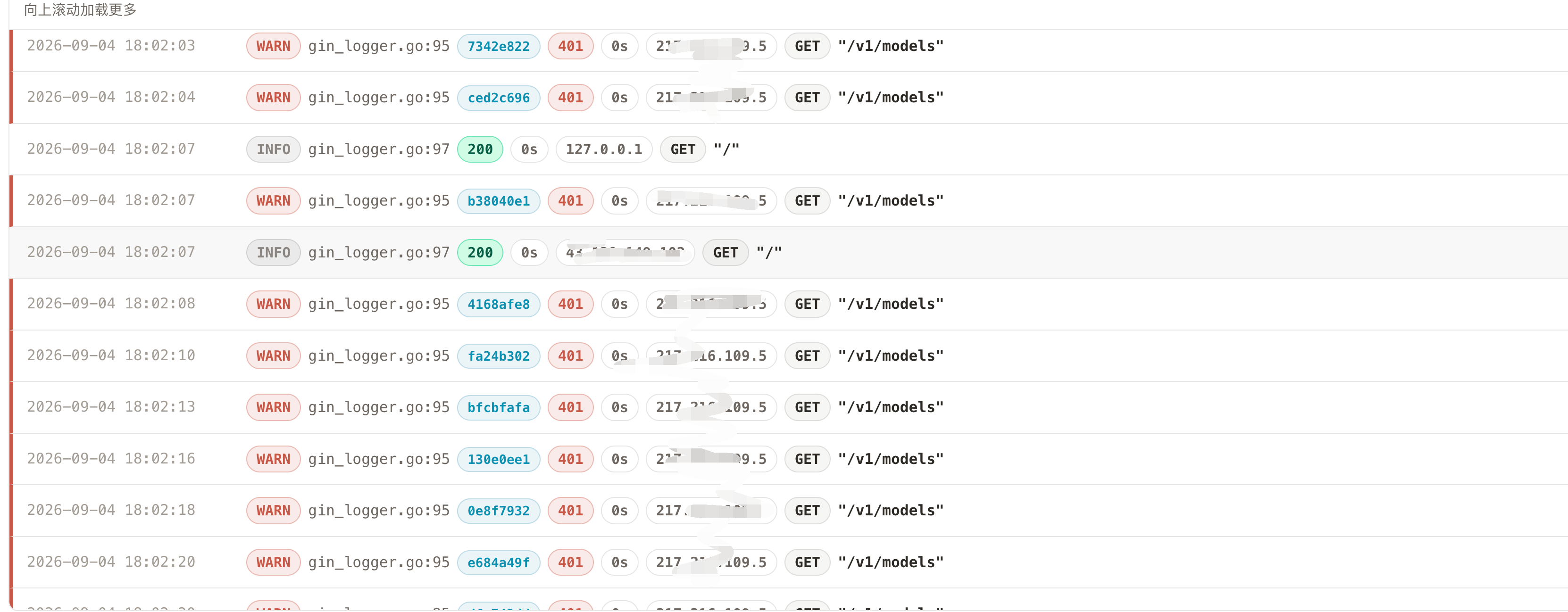Click "/v1/models" path in 18:02:20 row

[891, 562]
